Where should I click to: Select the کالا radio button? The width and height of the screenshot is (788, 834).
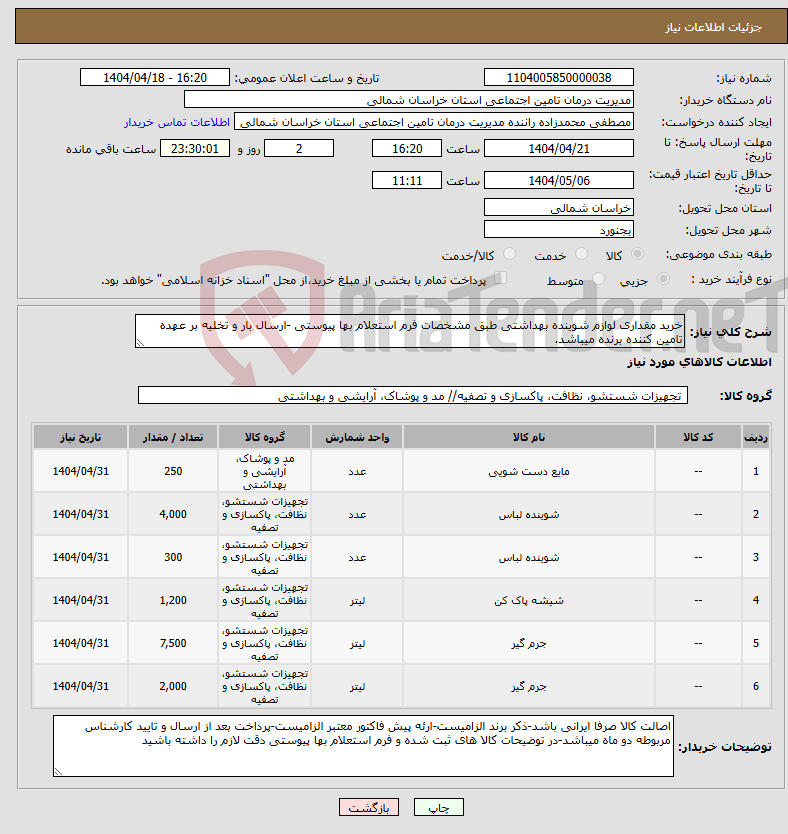tap(637, 254)
